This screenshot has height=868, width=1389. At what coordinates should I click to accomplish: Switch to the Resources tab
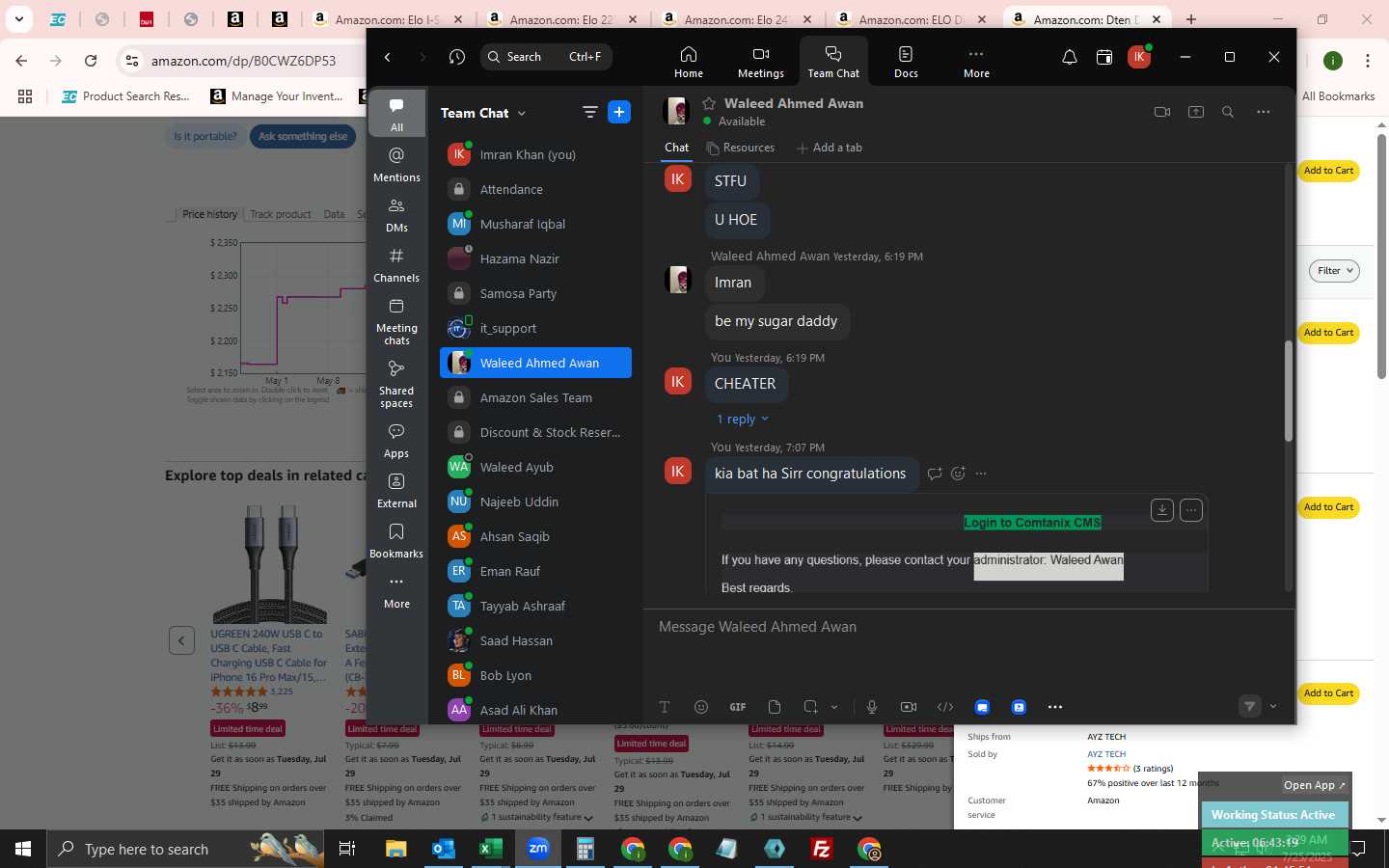pyautogui.click(x=740, y=148)
